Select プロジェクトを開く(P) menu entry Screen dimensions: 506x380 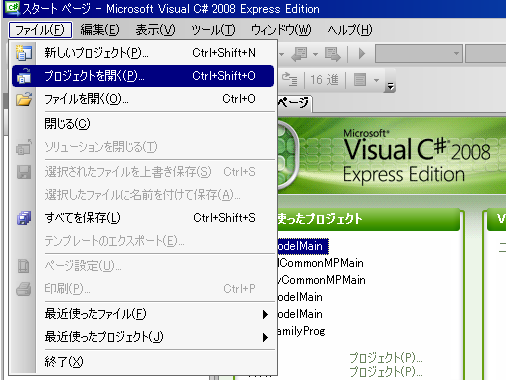[143, 76]
